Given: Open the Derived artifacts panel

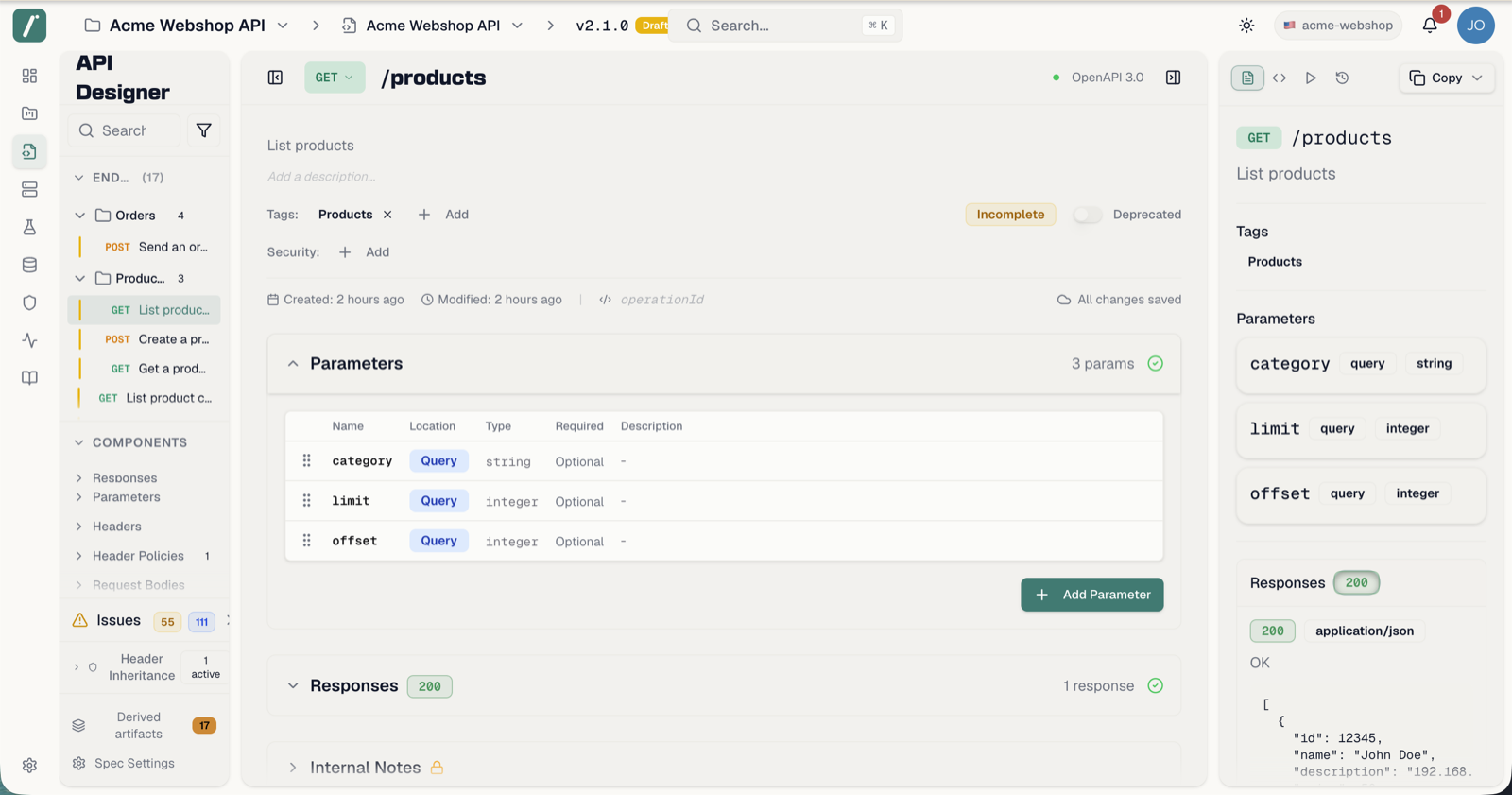Looking at the screenshot, I should [x=144, y=726].
